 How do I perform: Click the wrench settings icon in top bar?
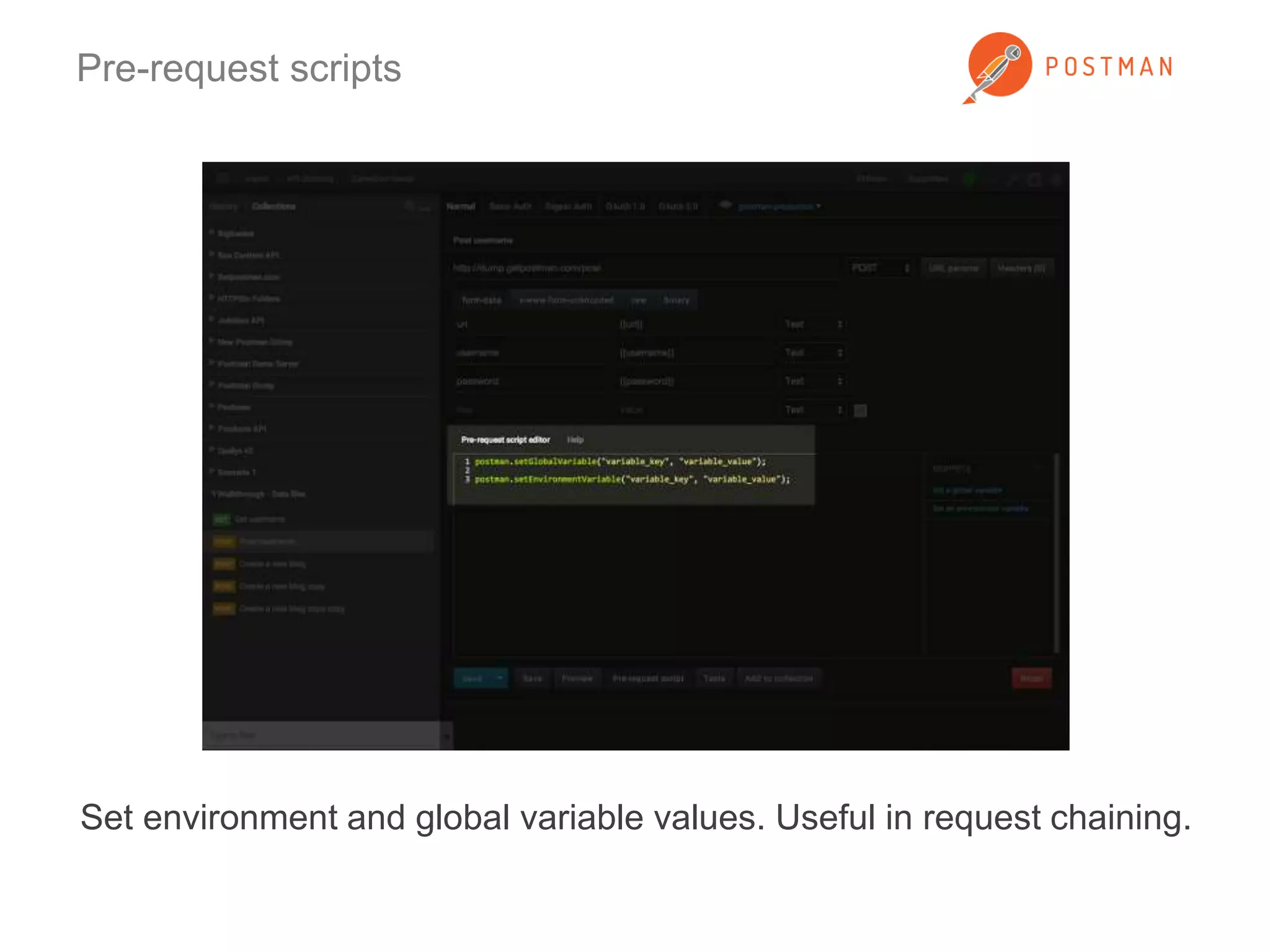1011,179
